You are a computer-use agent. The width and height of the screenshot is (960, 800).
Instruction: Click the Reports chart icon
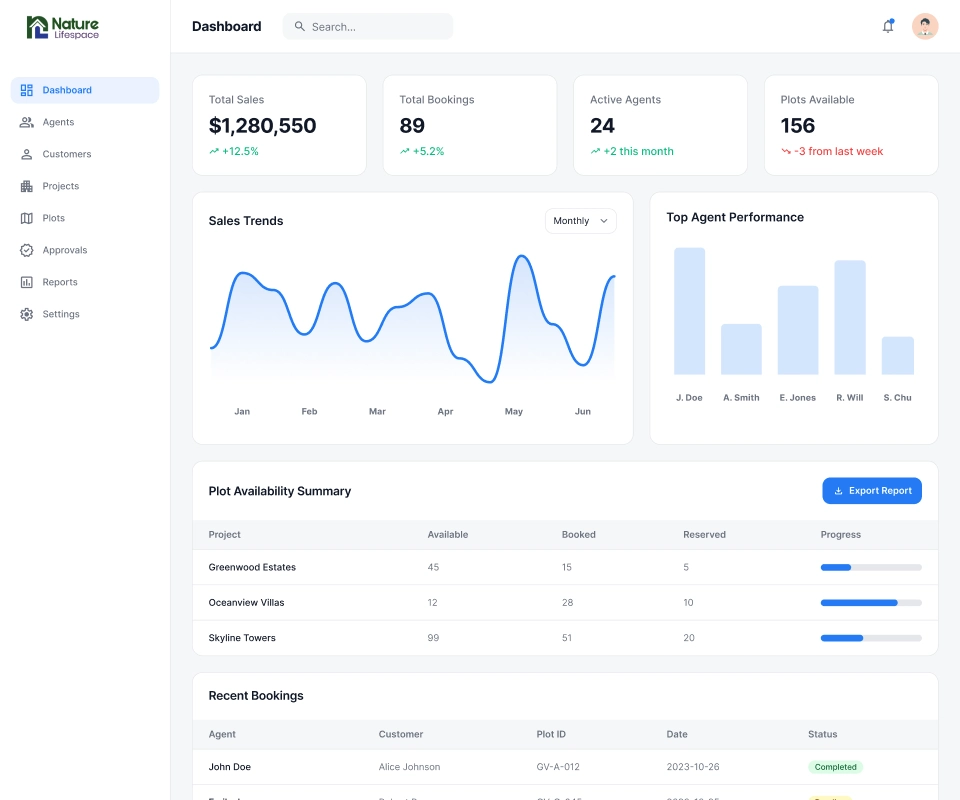pos(26,282)
